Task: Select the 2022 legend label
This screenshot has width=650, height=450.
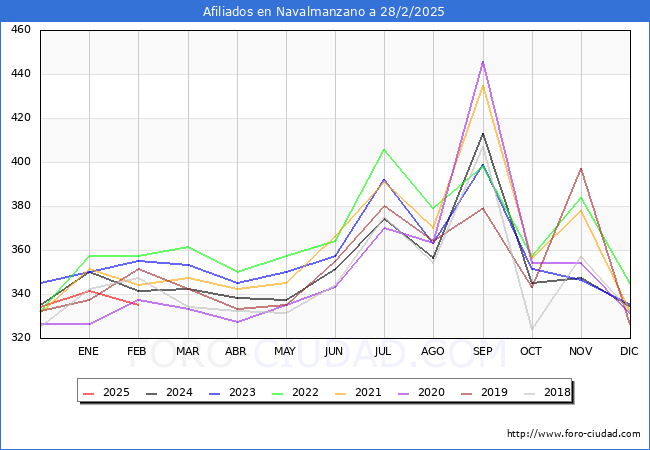Action: pyautogui.click(x=306, y=392)
